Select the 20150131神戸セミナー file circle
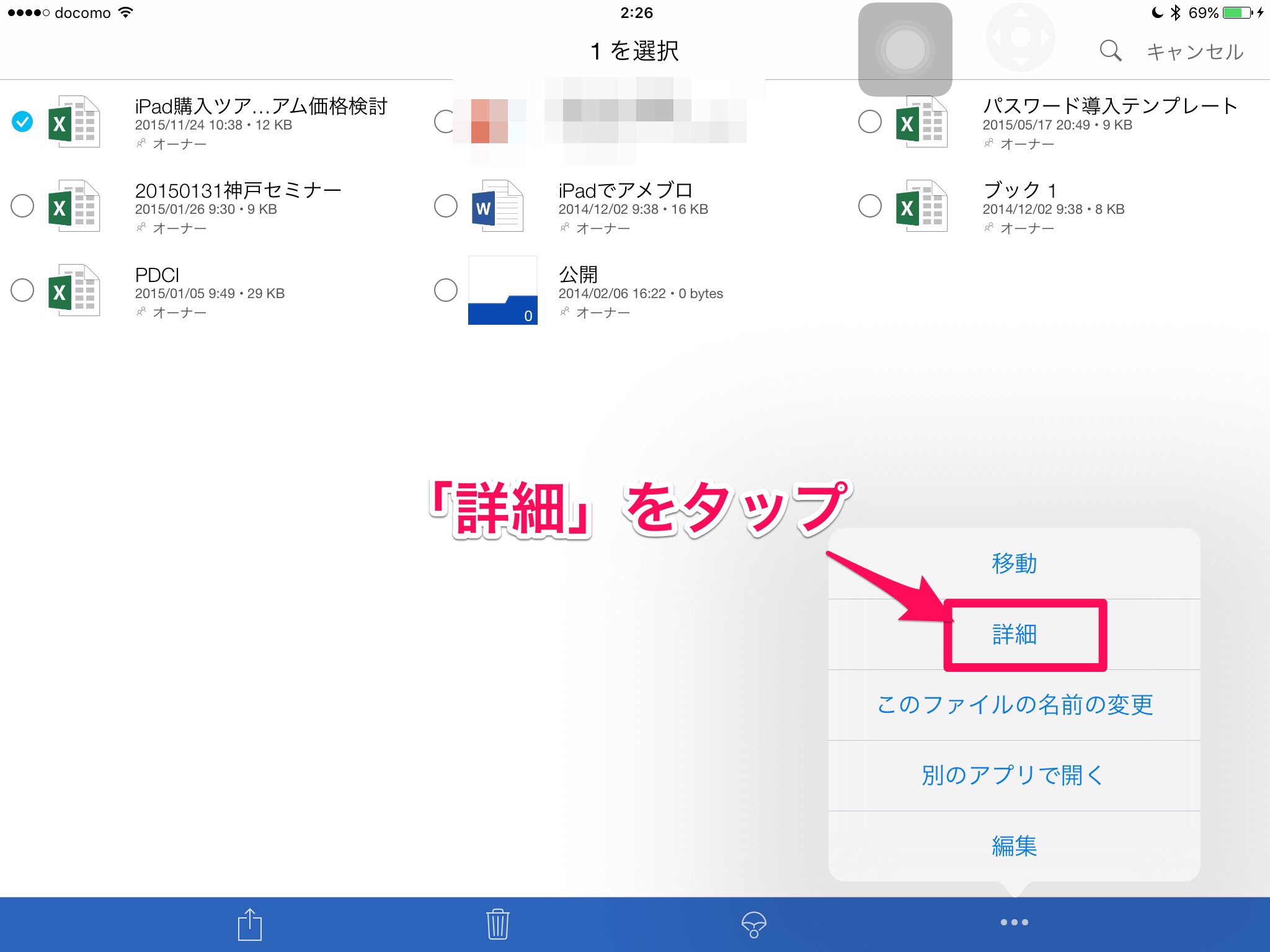This screenshot has height=952, width=1270. [22, 206]
